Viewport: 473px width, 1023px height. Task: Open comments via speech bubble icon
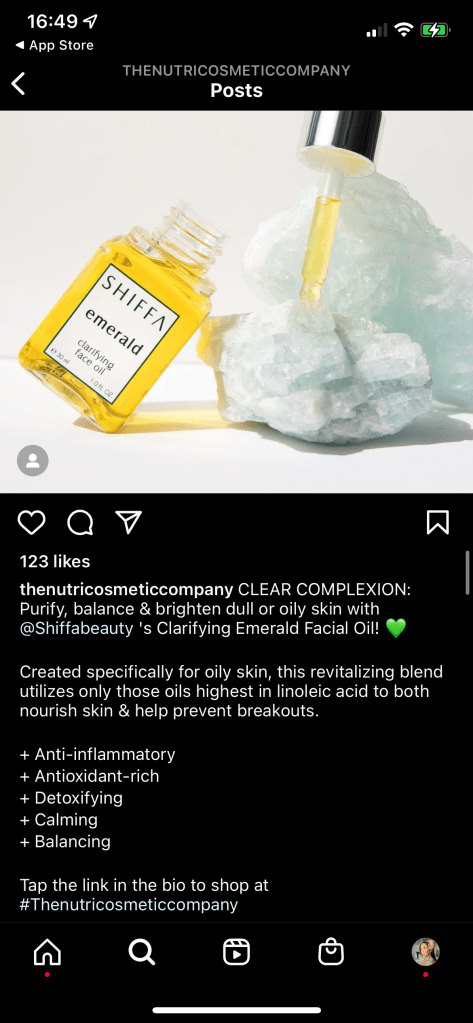pyautogui.click(x=80, y=522)
